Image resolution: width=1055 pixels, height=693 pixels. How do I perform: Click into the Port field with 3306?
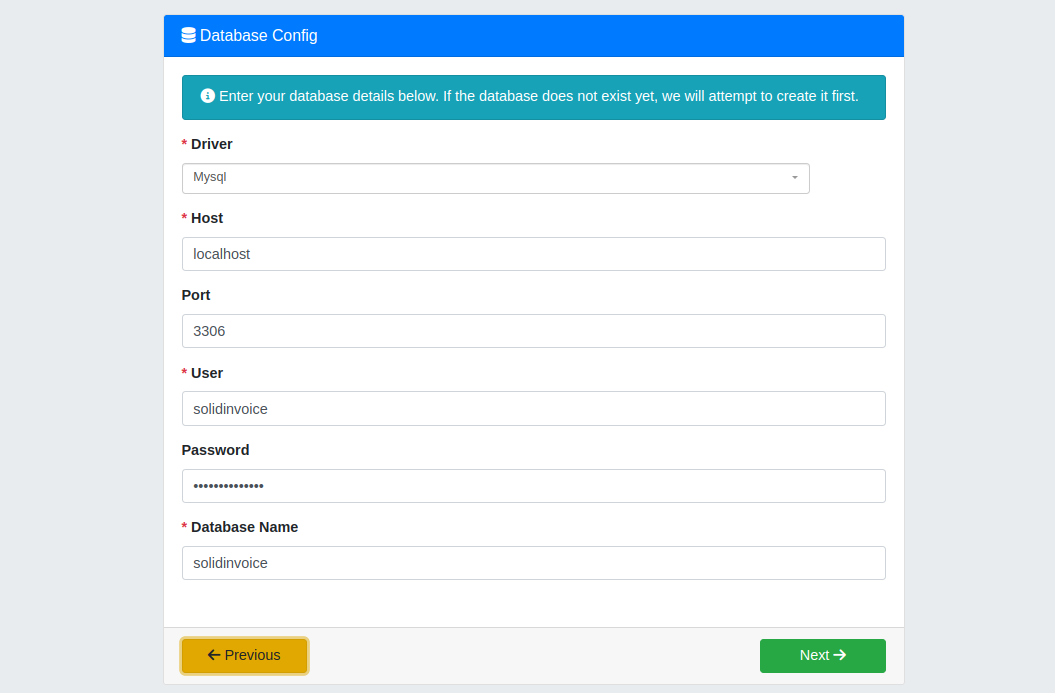[x=533, y=331]
